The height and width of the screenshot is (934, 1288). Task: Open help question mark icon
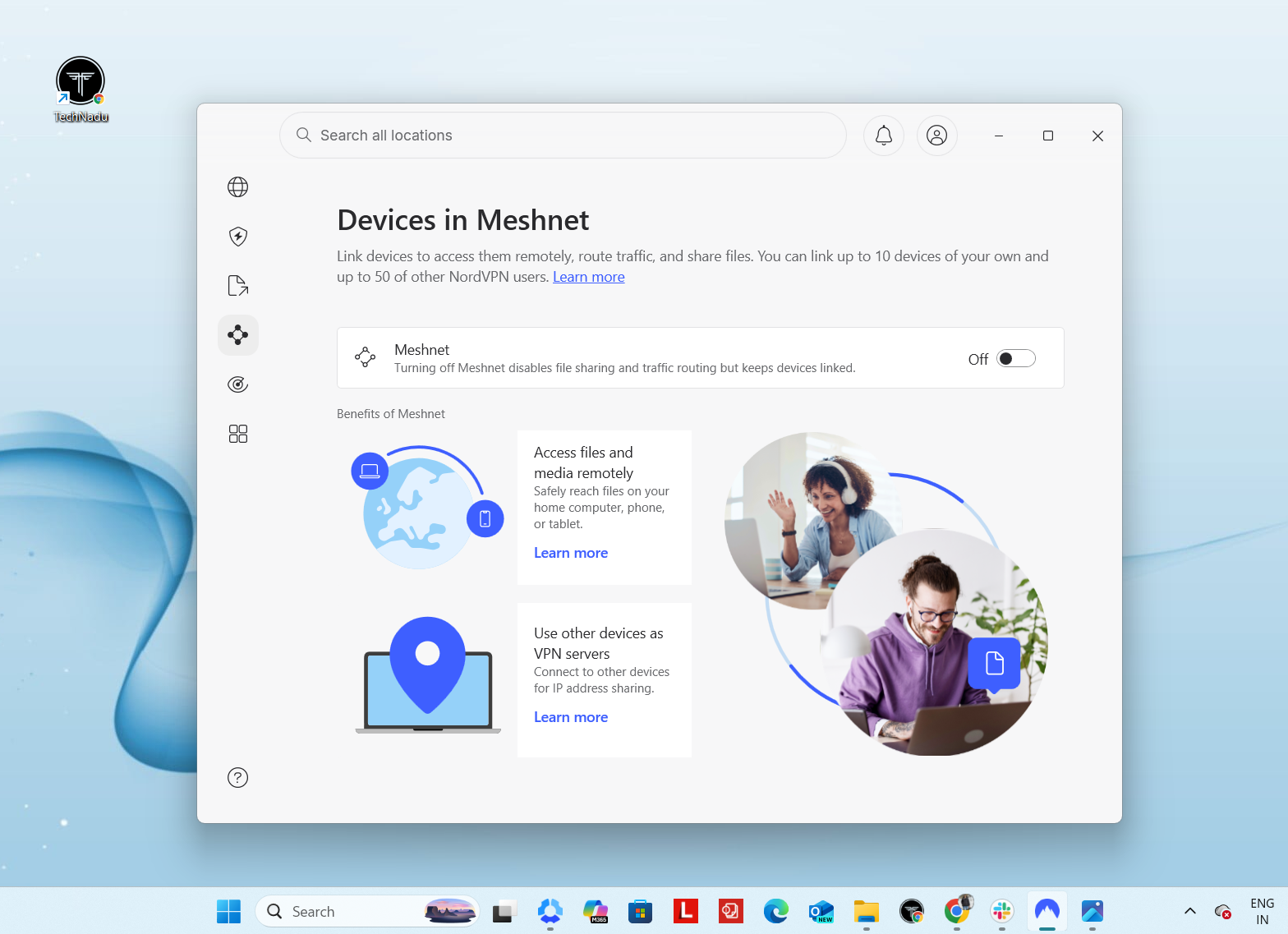click(x=238, y=777)
